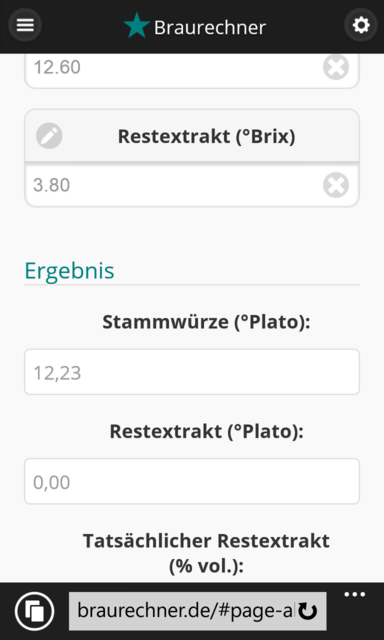Click the Tatsächlicher Restextrakt label
The width and height of the screenshot is (384, 640).
tap(206, 553)
